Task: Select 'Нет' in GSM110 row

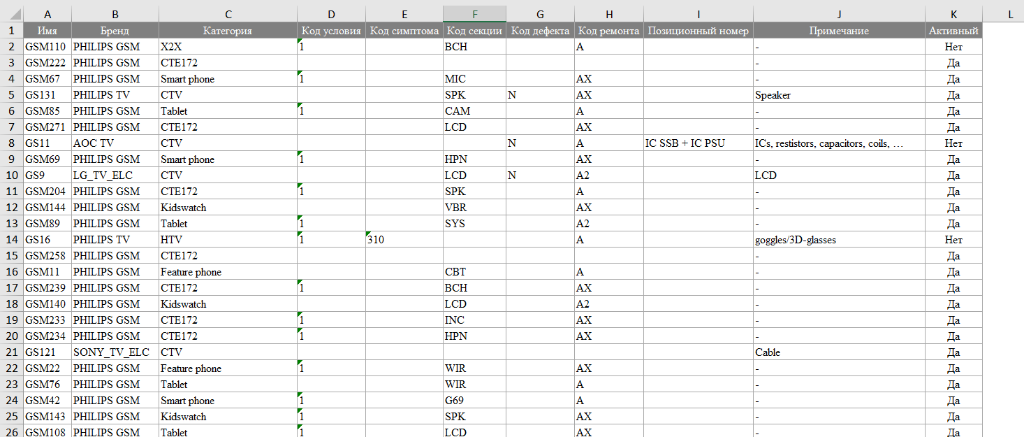Action: tap(953, 47)
